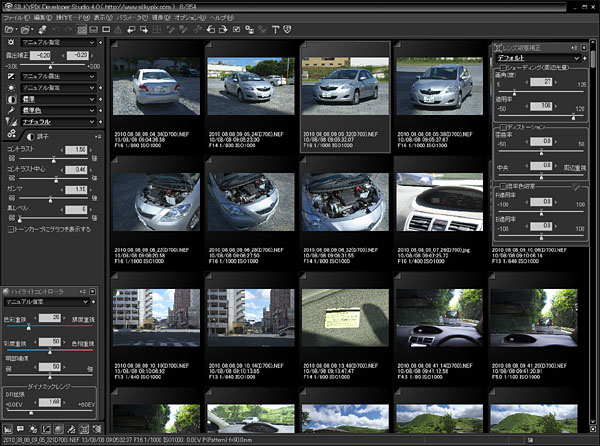600x446 pixels.
Task: Click the sharpness icon beside ナチュラル
Action: click(x=11, y=122)
